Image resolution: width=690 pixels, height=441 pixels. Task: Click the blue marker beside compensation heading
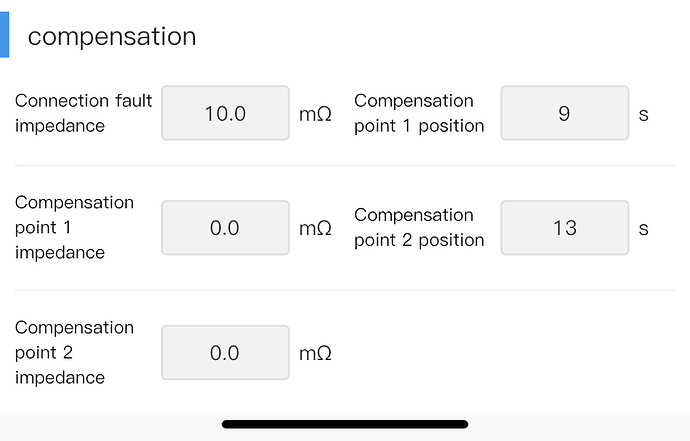click(4, 35)
